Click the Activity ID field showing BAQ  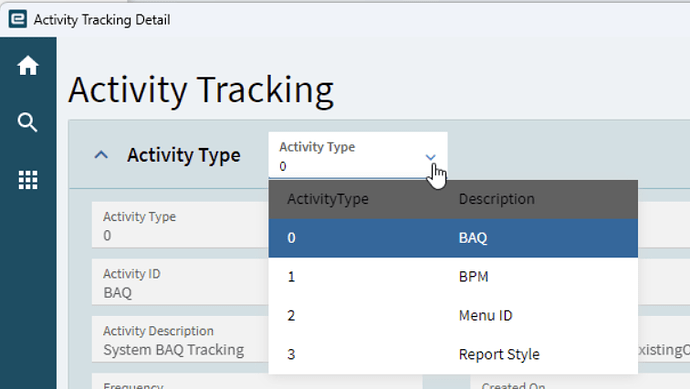coord(180,282)
